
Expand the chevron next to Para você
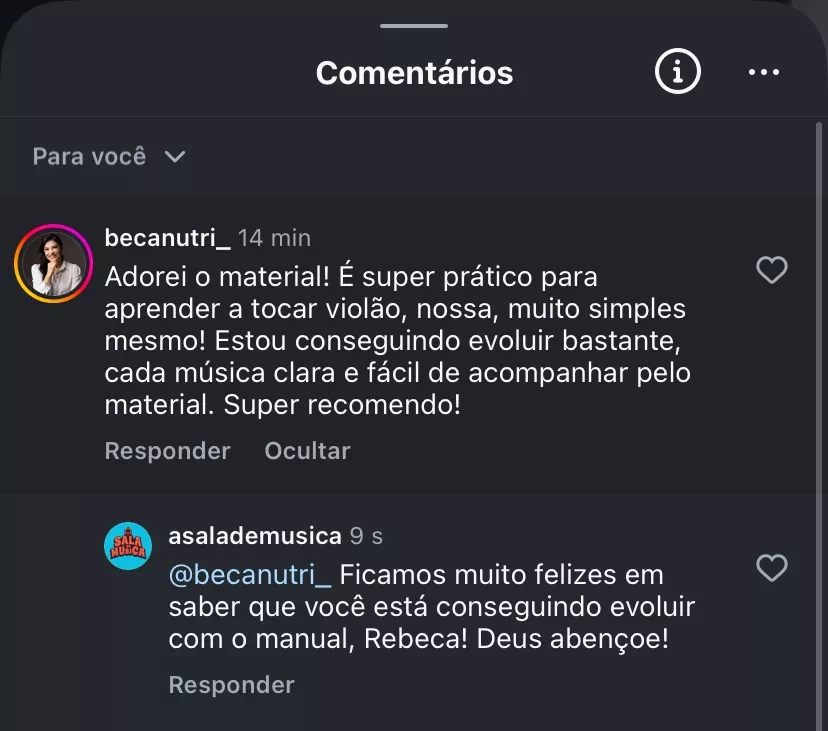pos(175,157)
